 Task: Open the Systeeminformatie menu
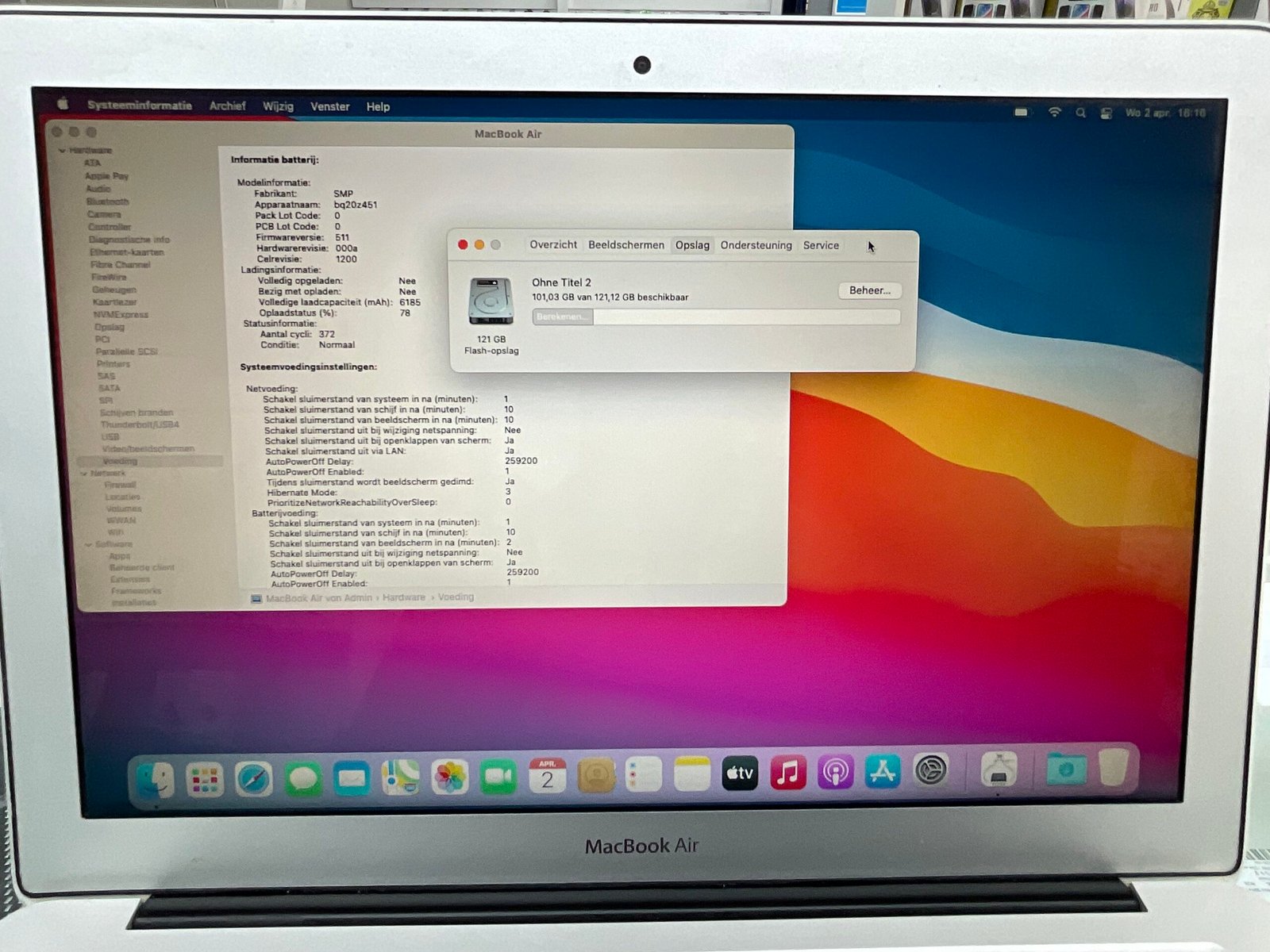point(140,106)
